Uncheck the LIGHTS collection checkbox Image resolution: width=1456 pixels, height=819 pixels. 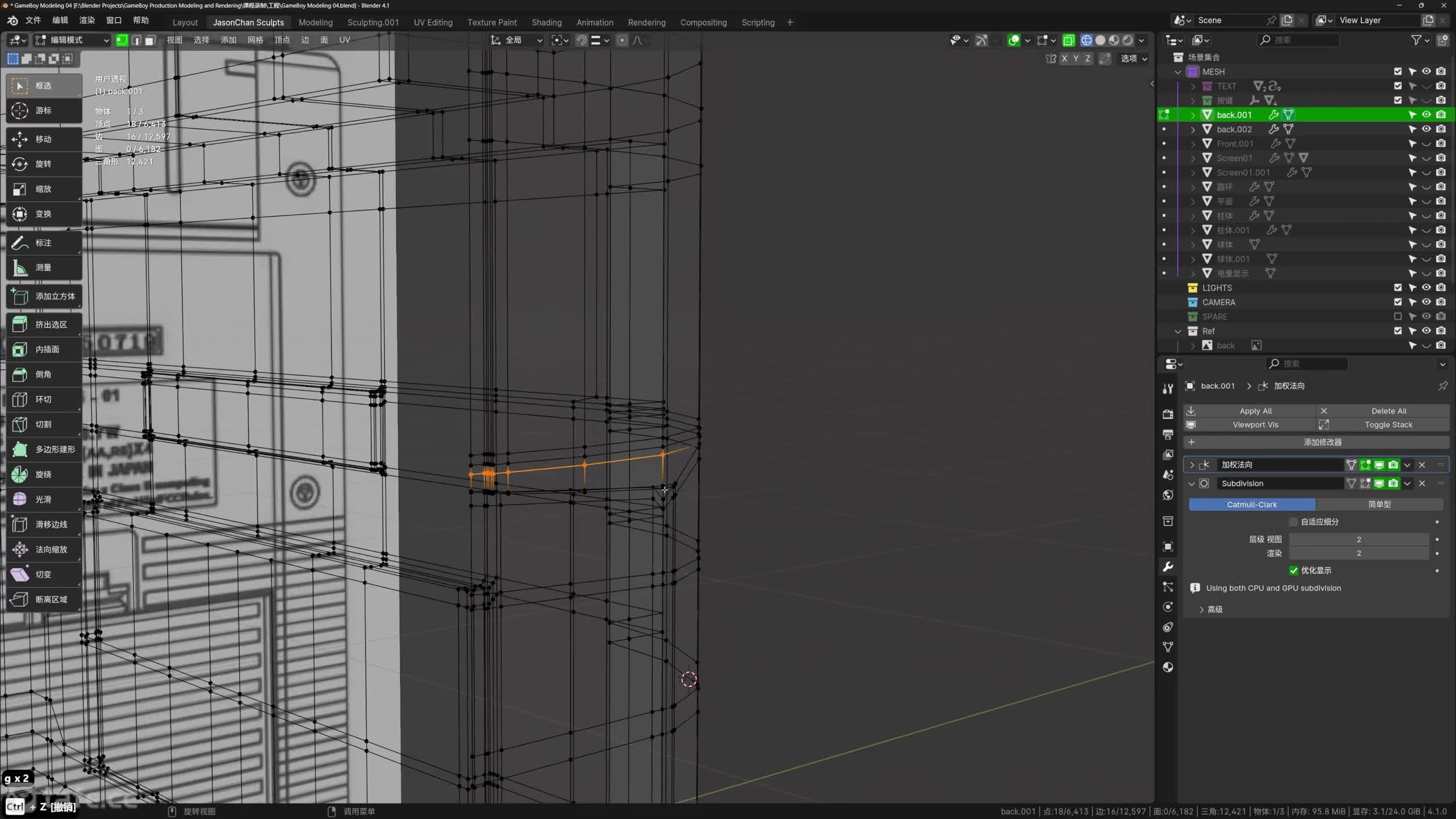point(1397,287)
